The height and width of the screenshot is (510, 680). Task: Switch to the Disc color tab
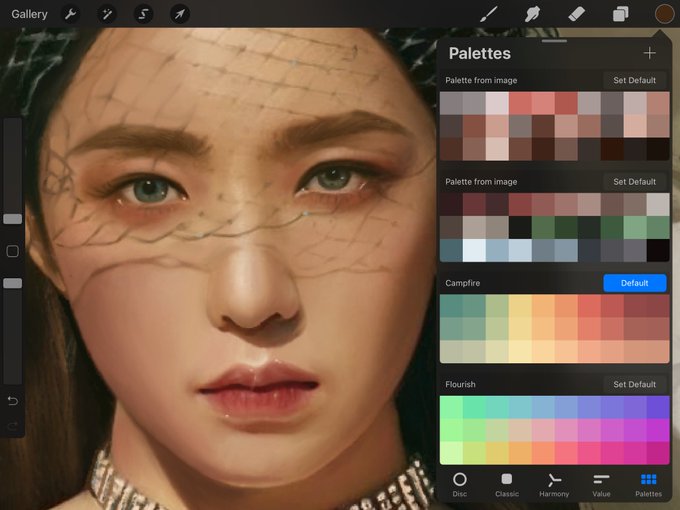click(x=460, y=485)
